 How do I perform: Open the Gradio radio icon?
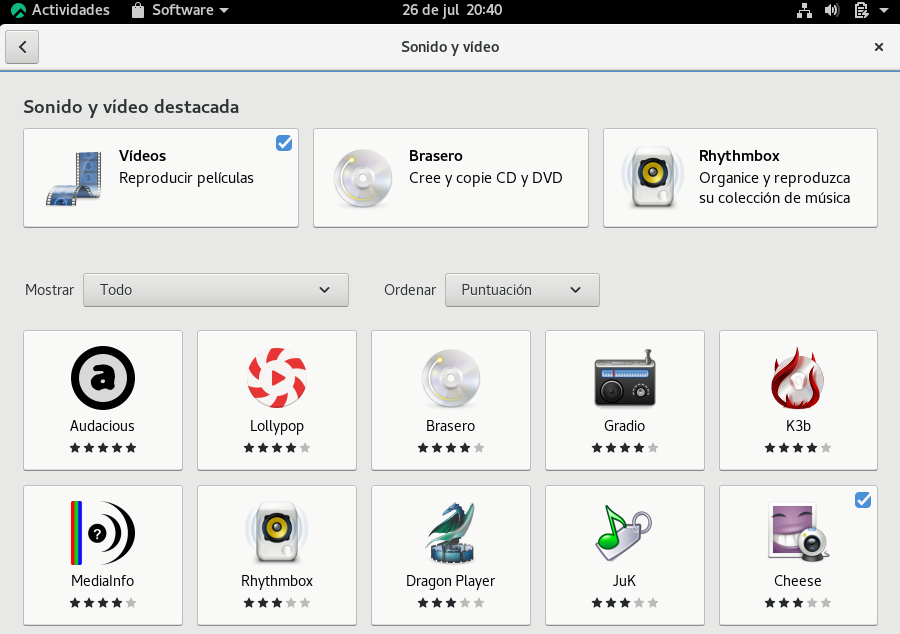[x=624, y=378]
